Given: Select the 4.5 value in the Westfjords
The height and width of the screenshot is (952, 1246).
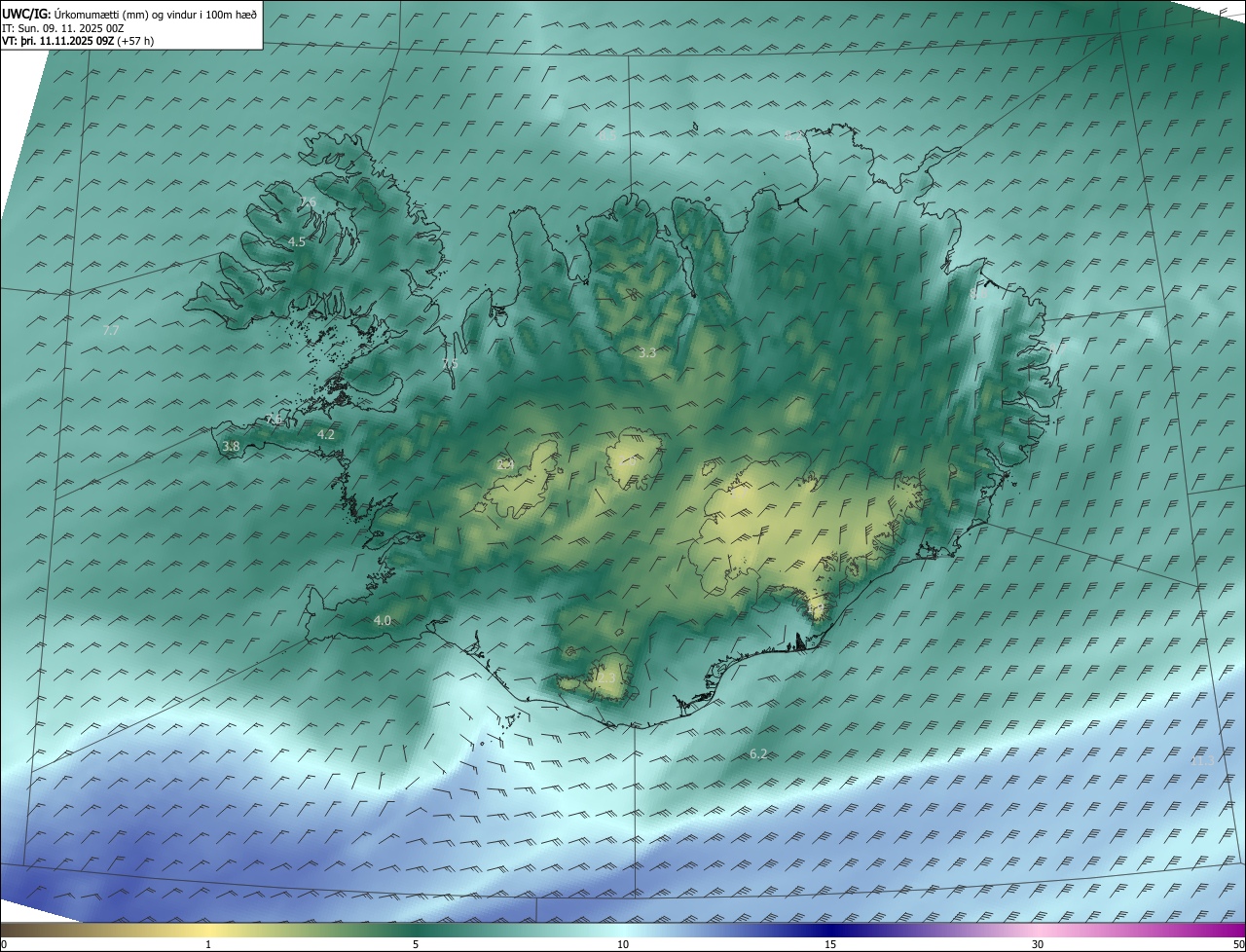Looking at the screenshot, I should [x=297, y=241].
